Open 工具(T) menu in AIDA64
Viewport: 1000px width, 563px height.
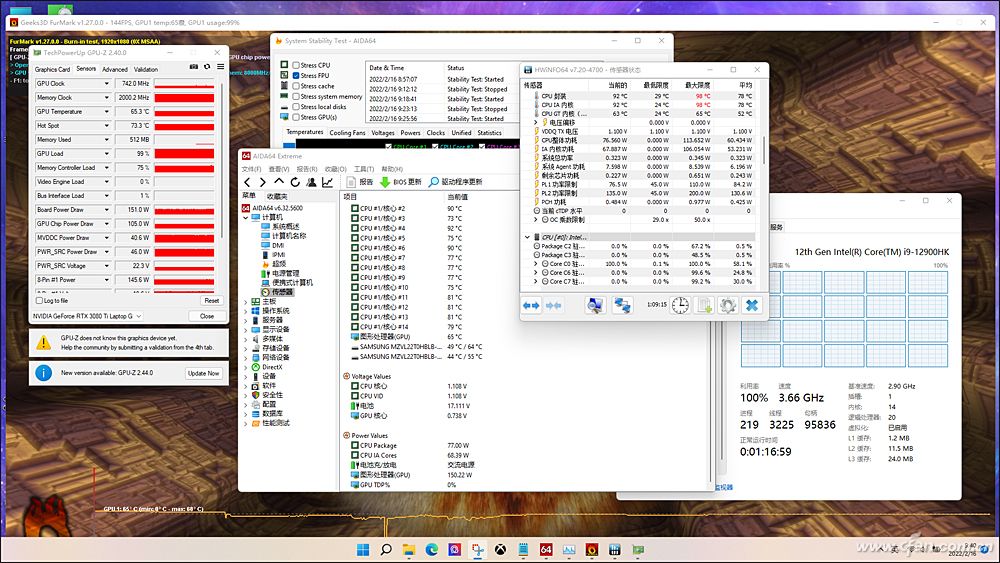click(x=364, y=169)
